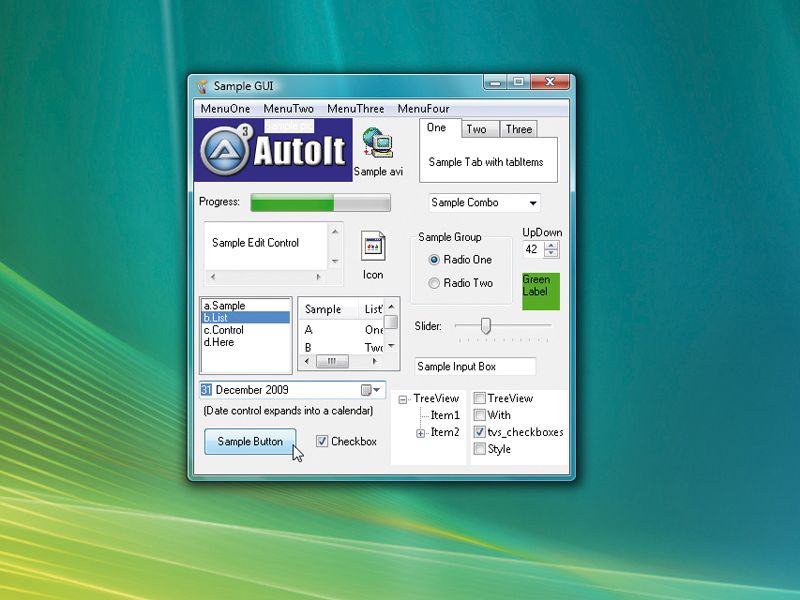
Task: Select c.Control in the list box
Action: pyautogui.click(x=246, y=330)
